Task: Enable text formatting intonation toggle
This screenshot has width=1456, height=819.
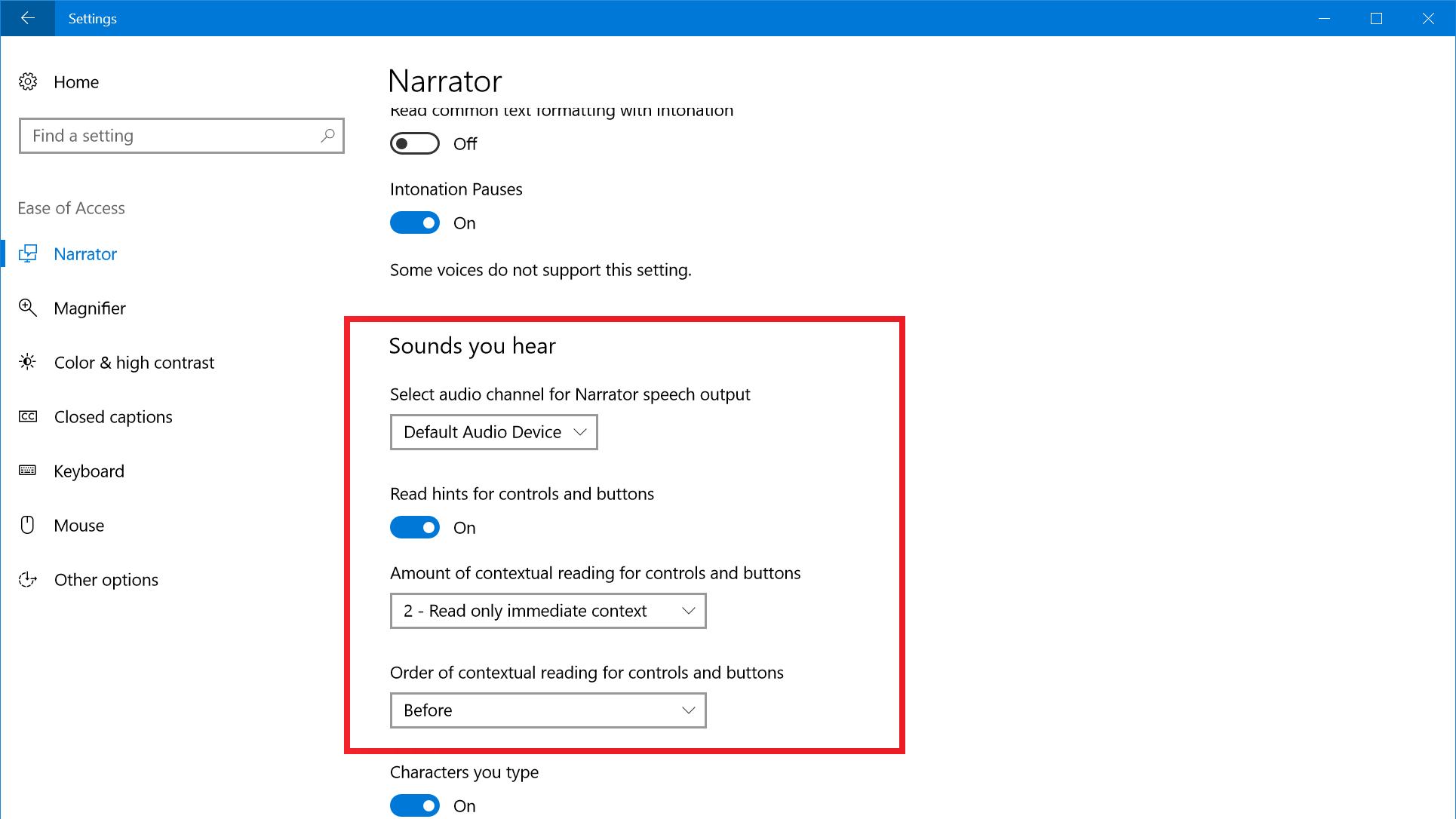Action: point(414,143)
